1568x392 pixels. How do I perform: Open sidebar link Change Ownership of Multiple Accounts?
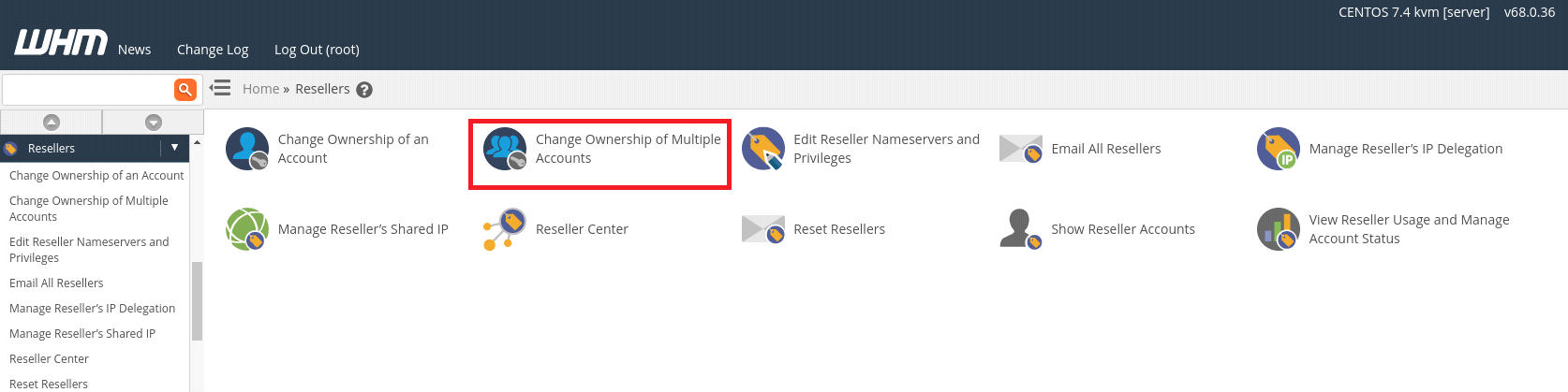pos(89,209)
